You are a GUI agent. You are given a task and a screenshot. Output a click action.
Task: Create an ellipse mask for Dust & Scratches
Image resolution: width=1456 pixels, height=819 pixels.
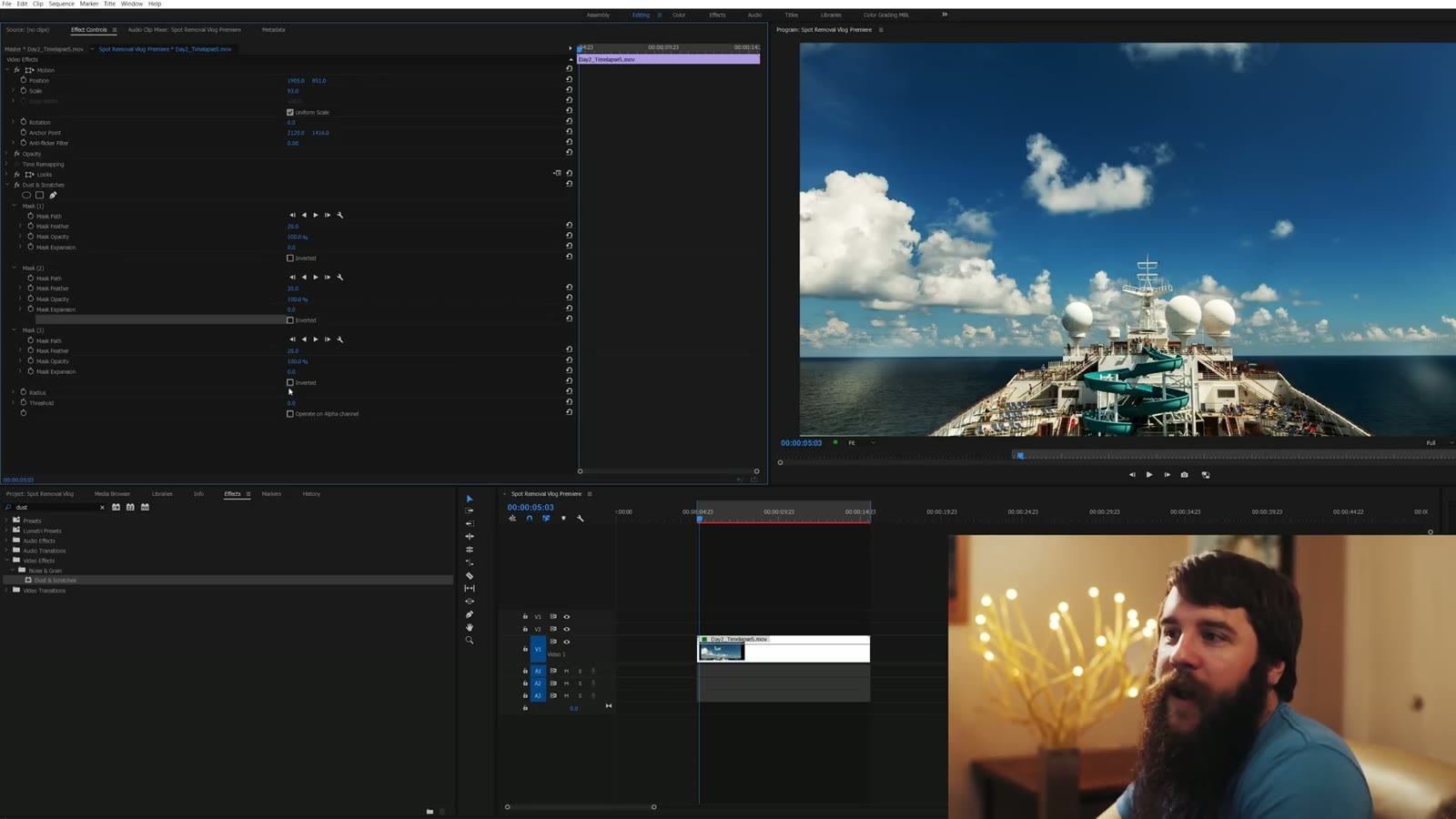(x=26, y=195)
